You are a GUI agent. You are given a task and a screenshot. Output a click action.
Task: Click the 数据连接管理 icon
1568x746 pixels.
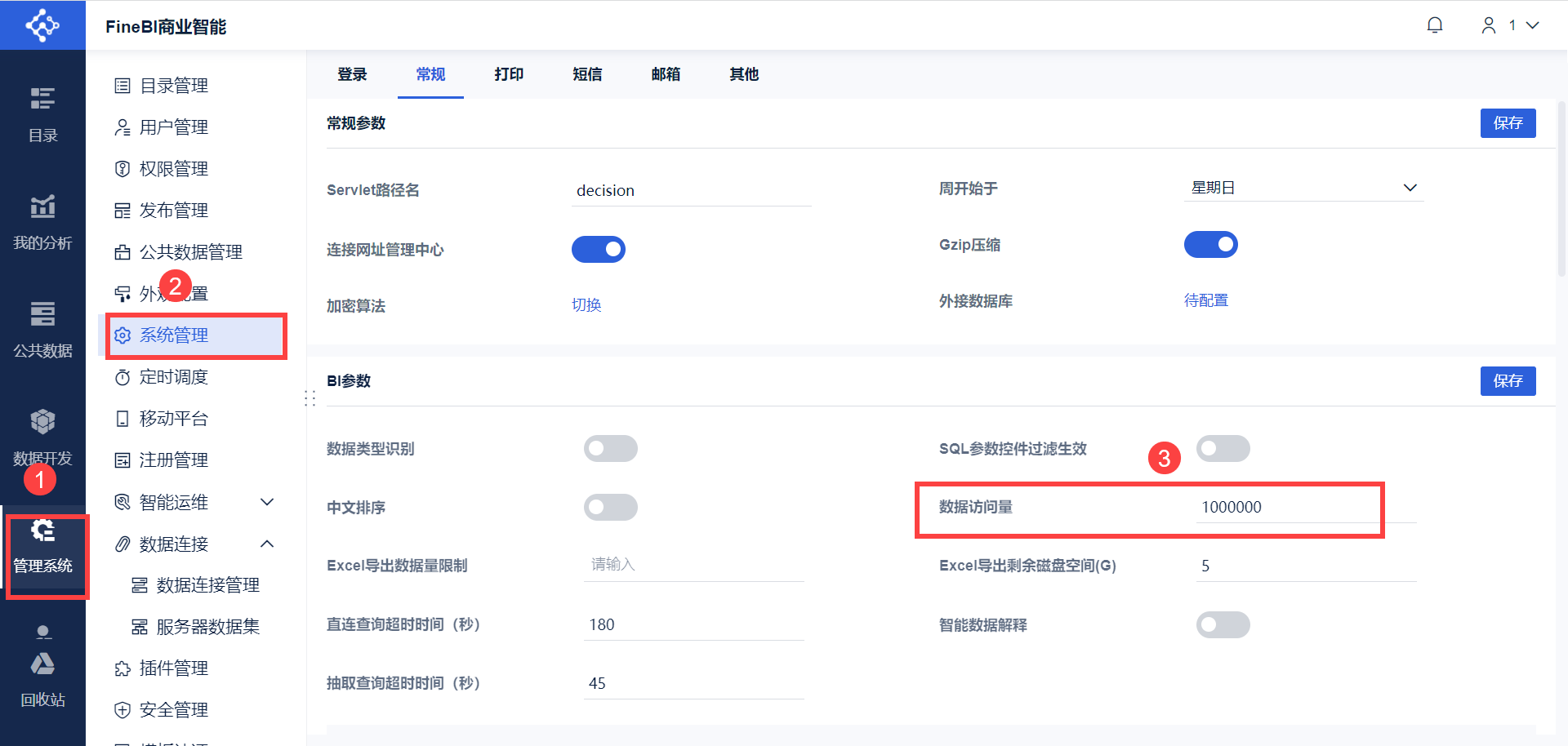pyautogui.click(x=140, y=585)
